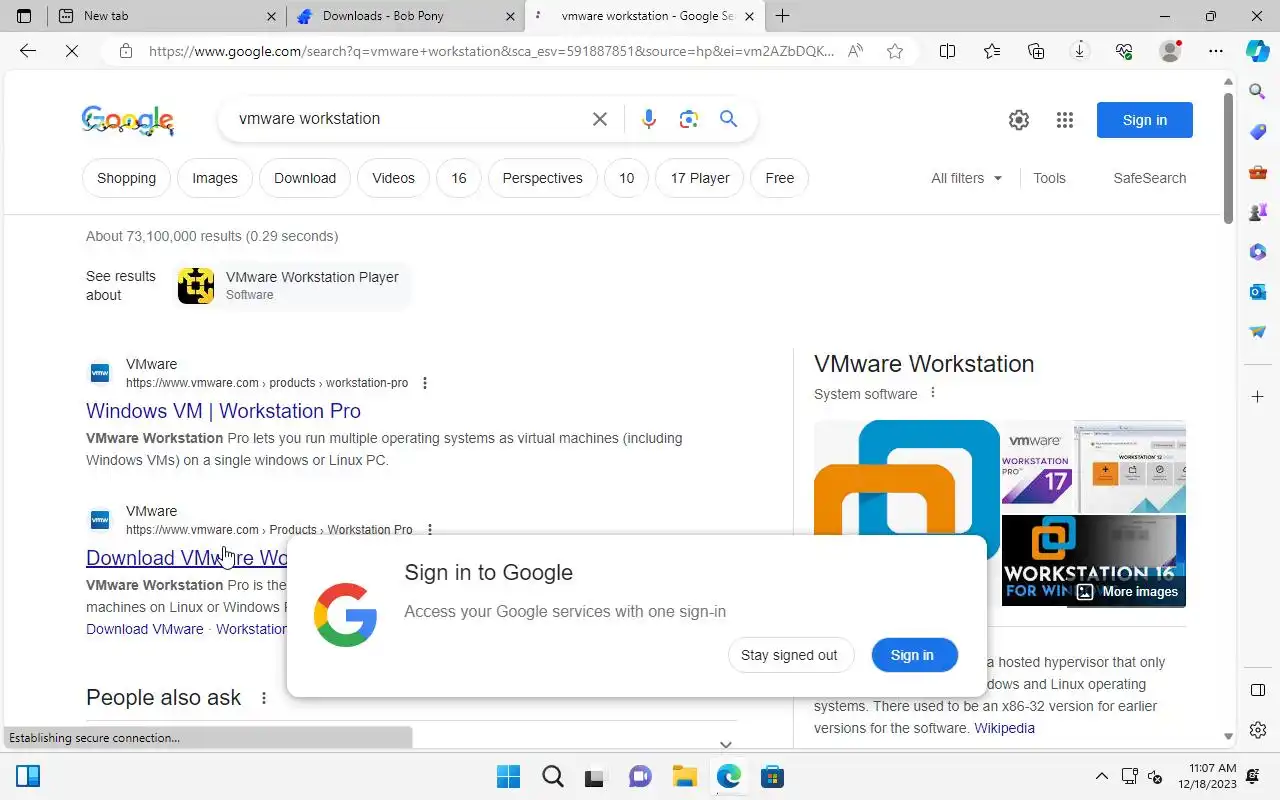Open Windows VM | Workstation Pro link
The image size is (1280, 800).
point(223,411)
